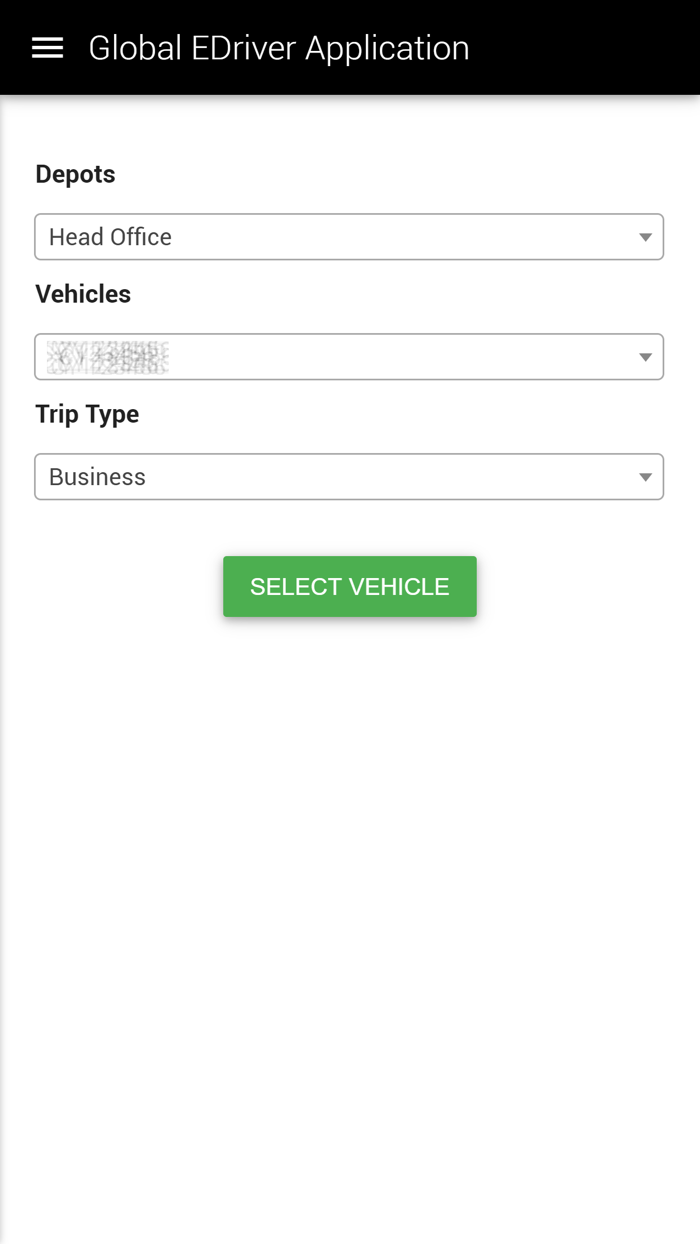The image size is (700, 1244).
Task: Click the dropdown arrow beside Head Office
Action: pos(645,237)
